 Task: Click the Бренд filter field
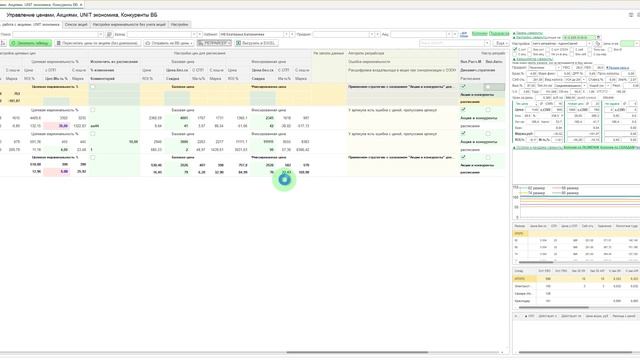point(159,35)
